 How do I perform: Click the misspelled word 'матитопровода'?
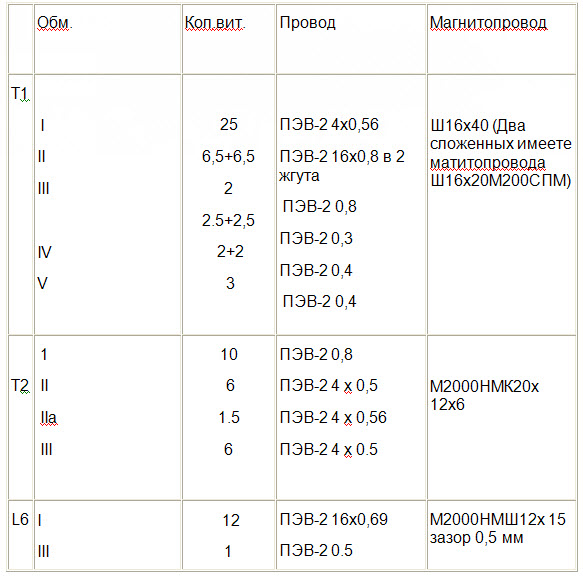[x=487, y=163]
